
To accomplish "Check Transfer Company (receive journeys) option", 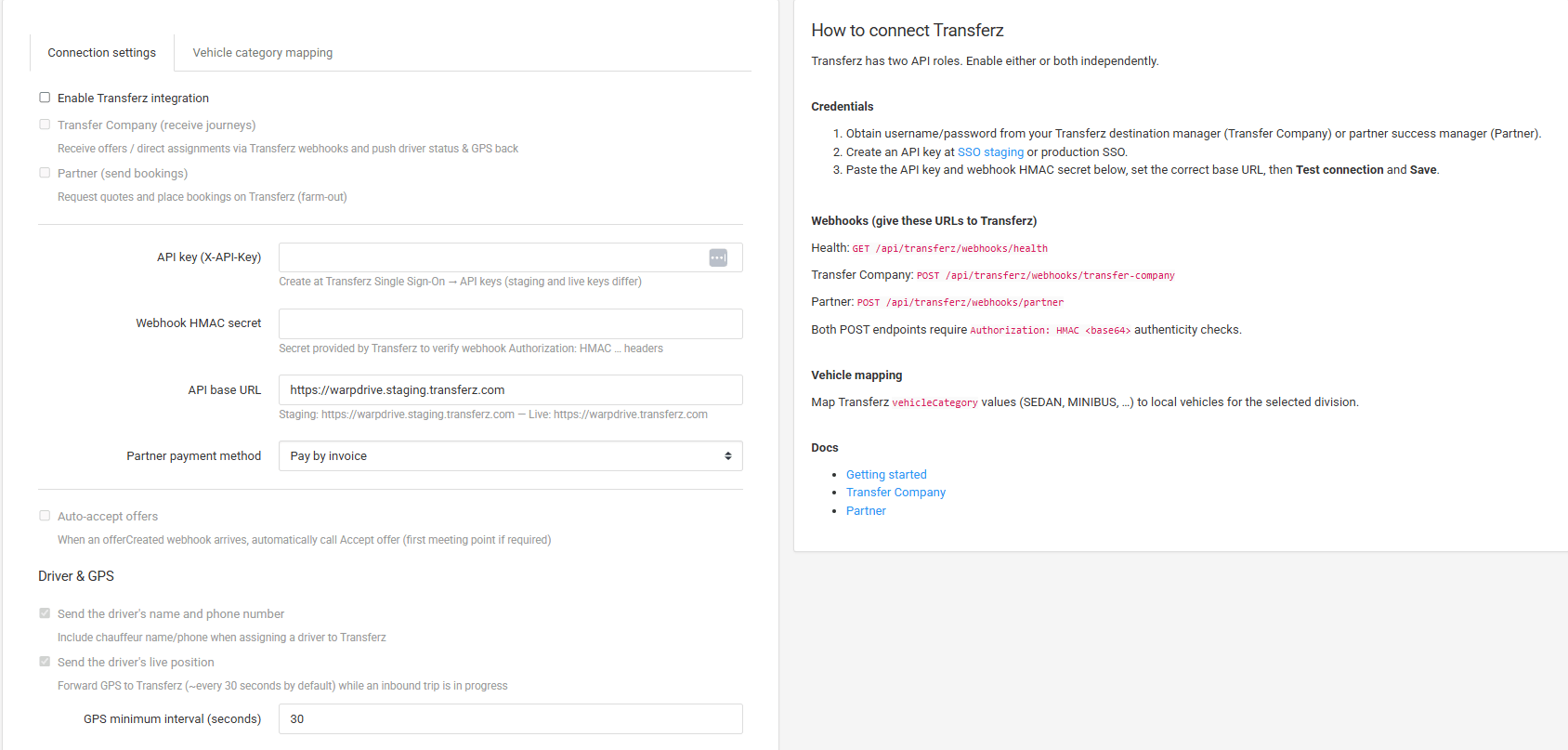I will tap(45, 125).
